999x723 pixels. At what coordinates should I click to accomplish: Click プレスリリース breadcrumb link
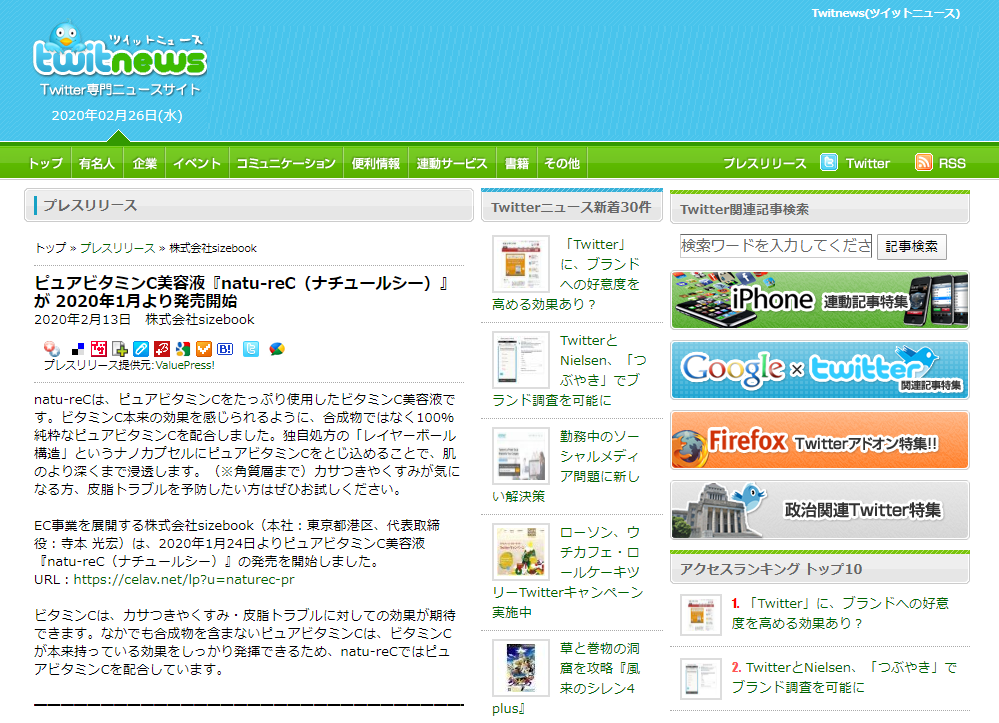pos(117,248)
